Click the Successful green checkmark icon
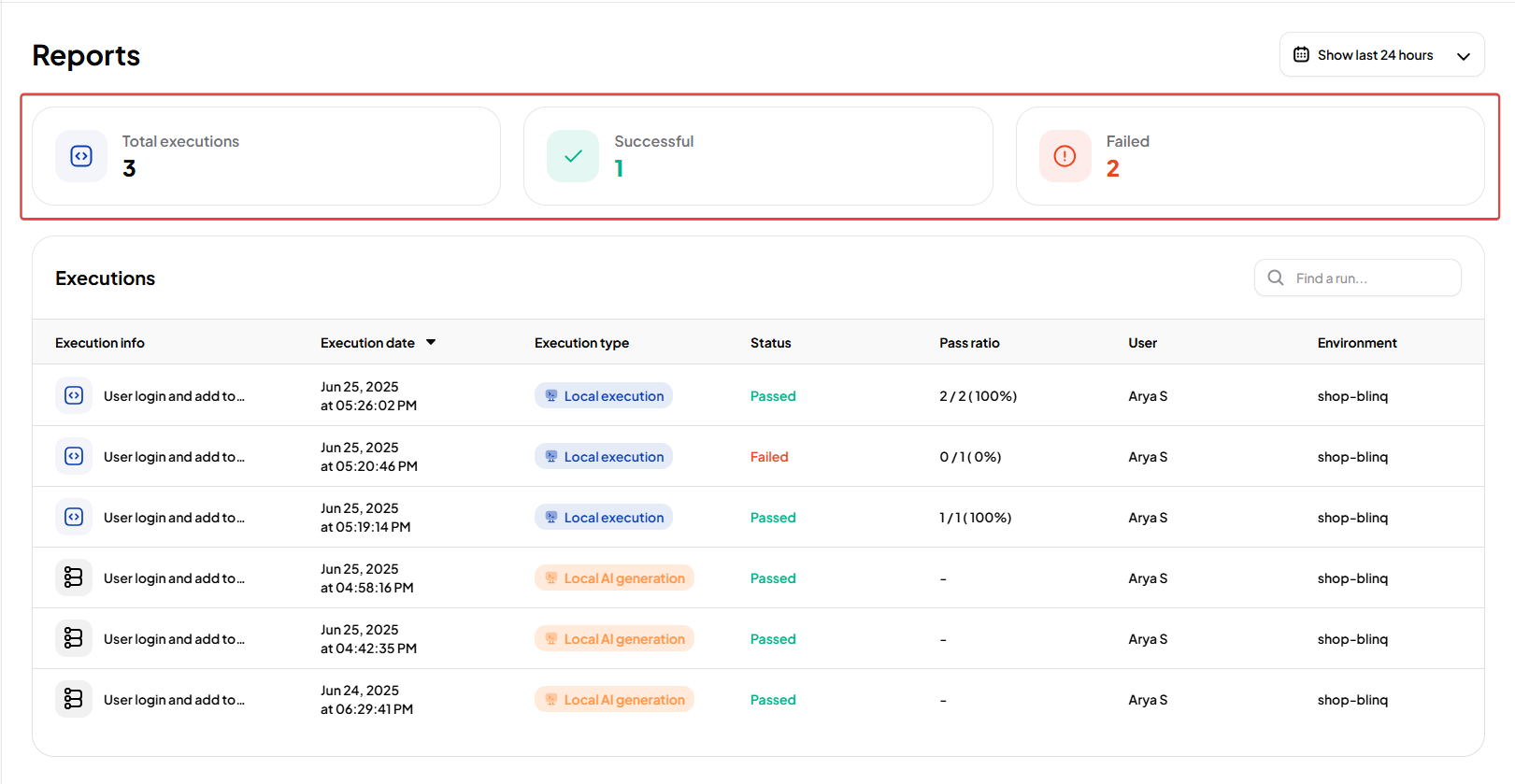1515x784 pixels. click(x=573, y=156)
